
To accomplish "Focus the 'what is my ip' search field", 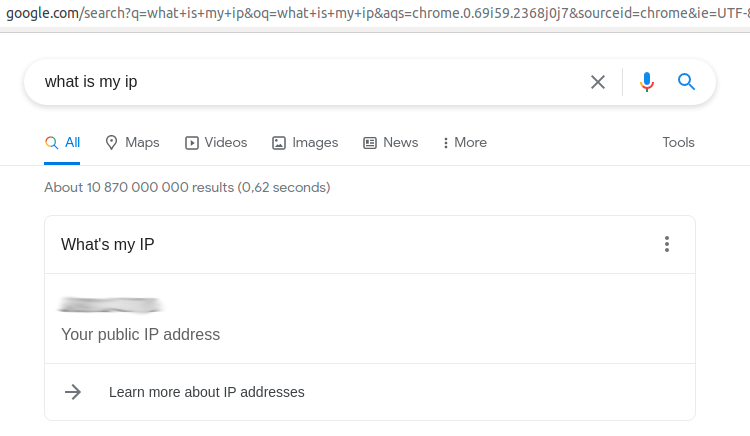I will (x=300, y=82).
